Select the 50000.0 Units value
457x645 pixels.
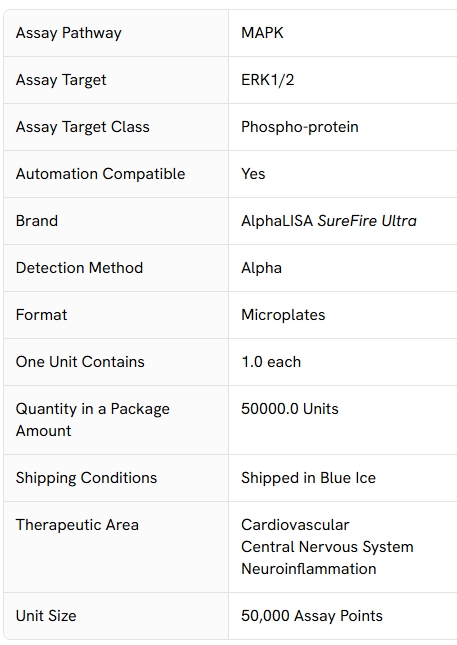290,408
